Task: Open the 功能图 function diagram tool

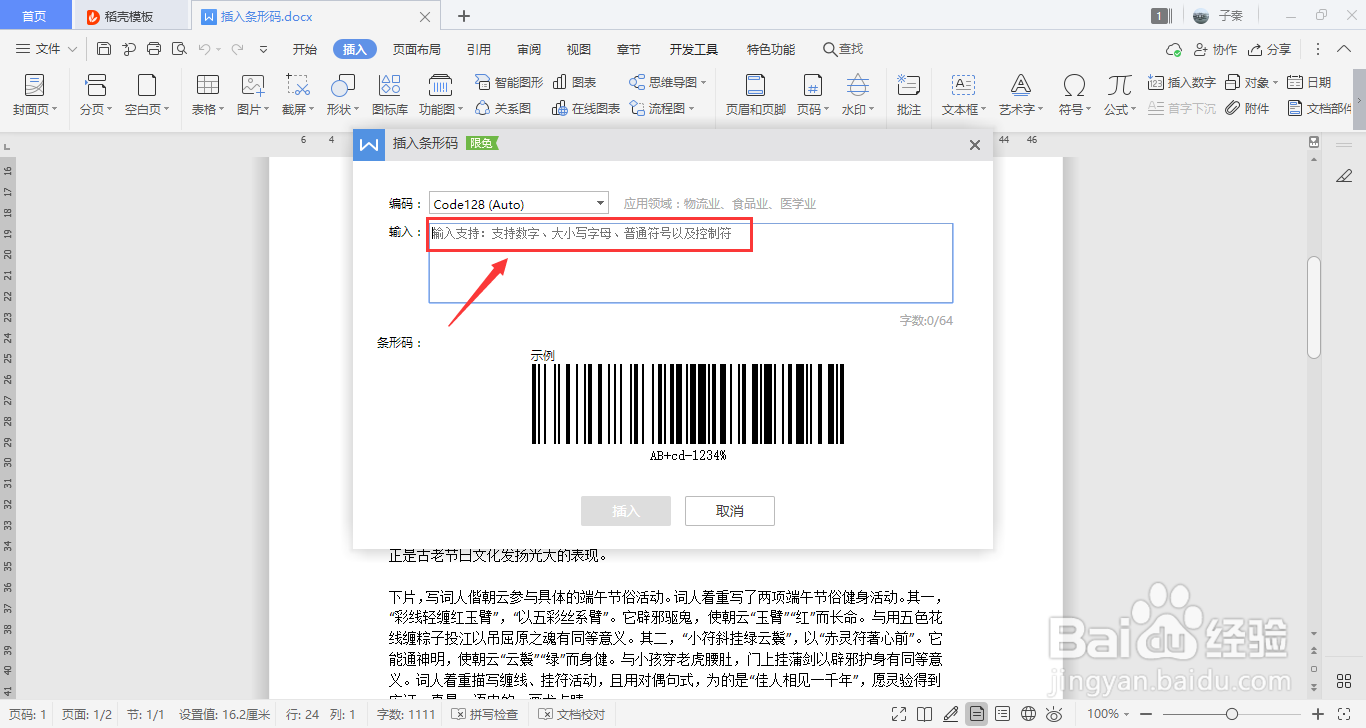Action: pyautogui.click(x=440, y=95)
